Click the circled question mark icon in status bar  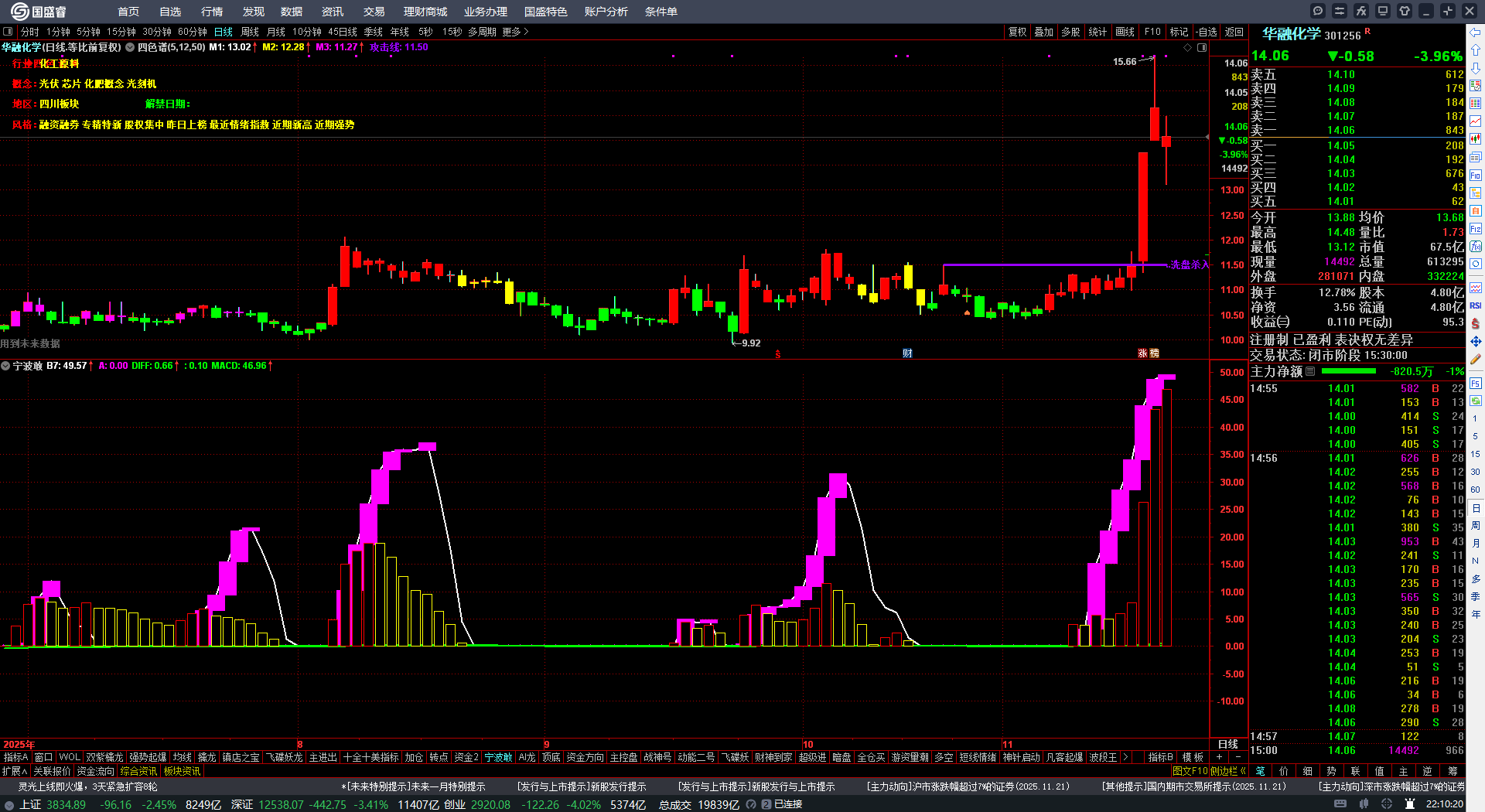751,804
